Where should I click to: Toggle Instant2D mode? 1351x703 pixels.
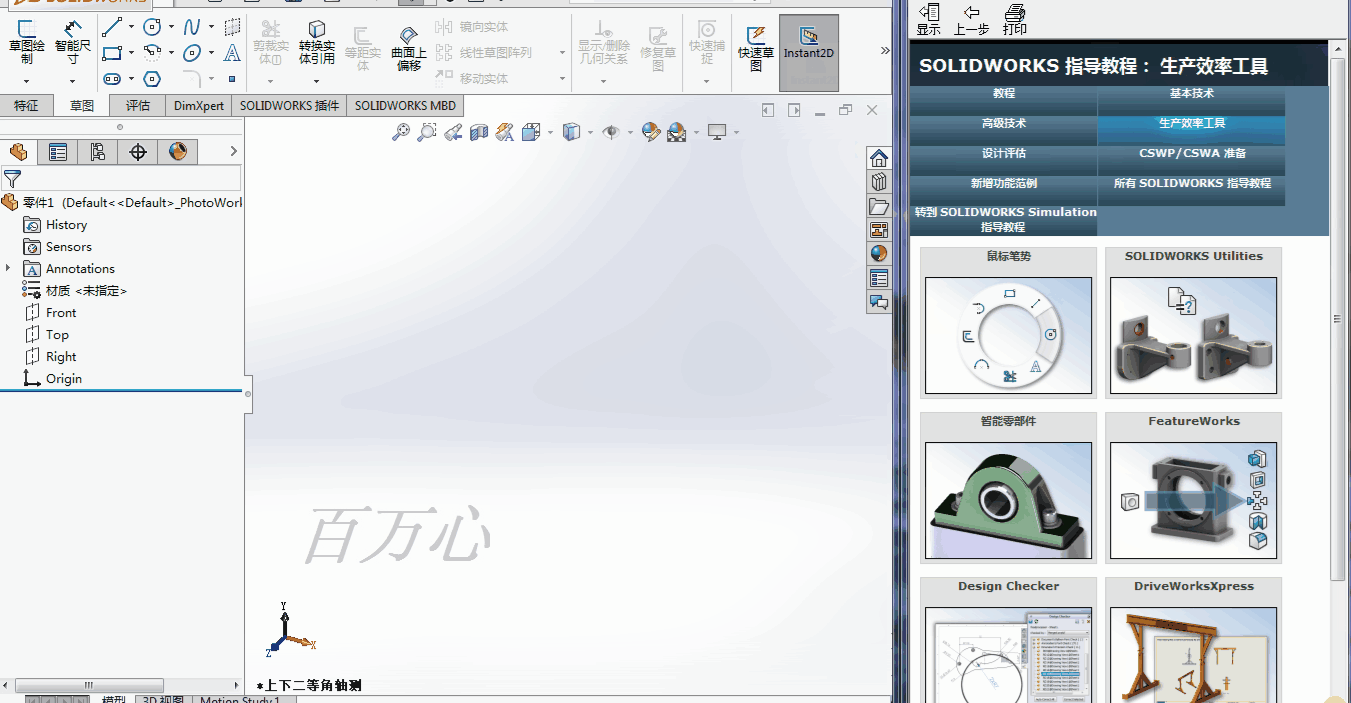[x=808, y=52]
